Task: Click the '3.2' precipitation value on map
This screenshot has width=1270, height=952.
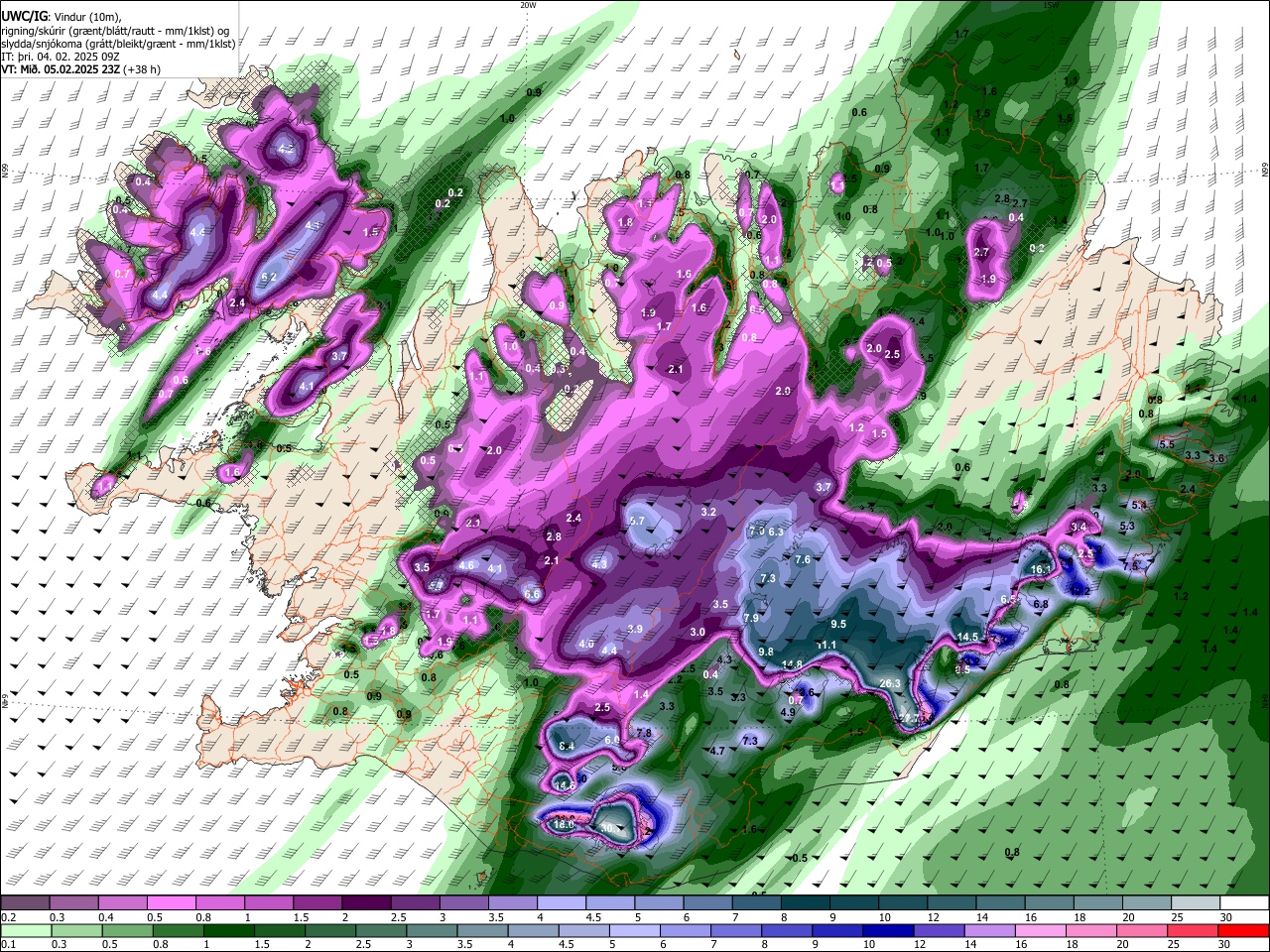Action: 708,512
